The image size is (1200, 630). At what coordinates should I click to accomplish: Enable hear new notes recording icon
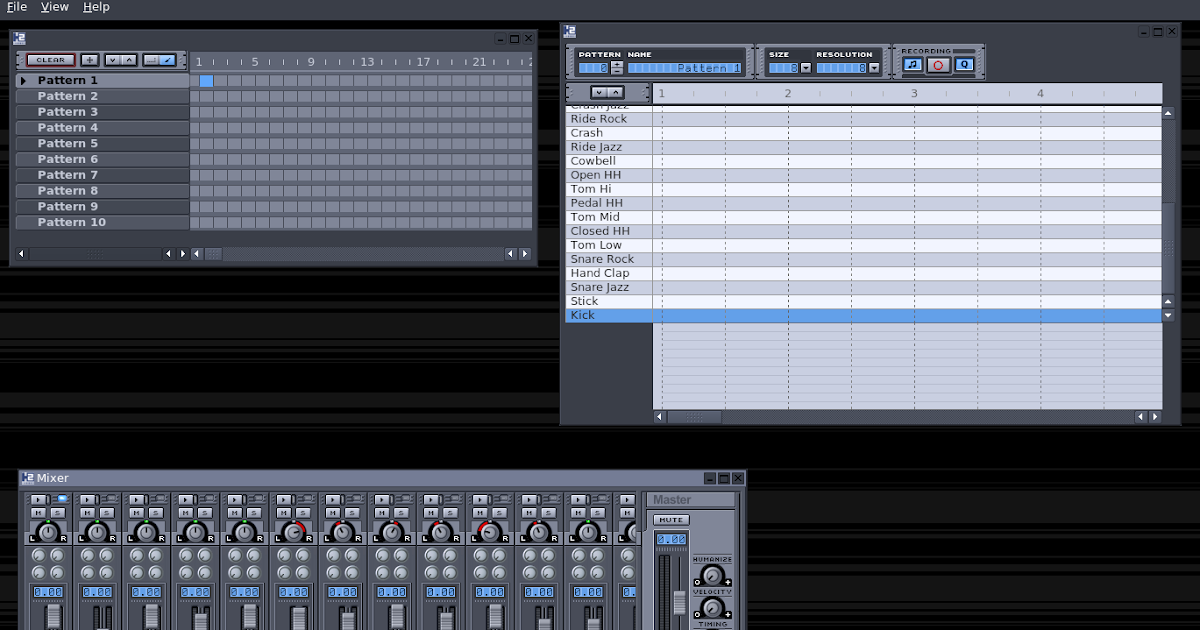coord(912,63)
